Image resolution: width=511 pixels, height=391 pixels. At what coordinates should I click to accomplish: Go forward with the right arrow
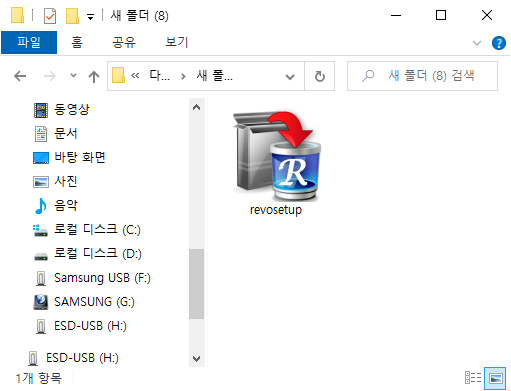pyautogui.click(x=50, y=76)
